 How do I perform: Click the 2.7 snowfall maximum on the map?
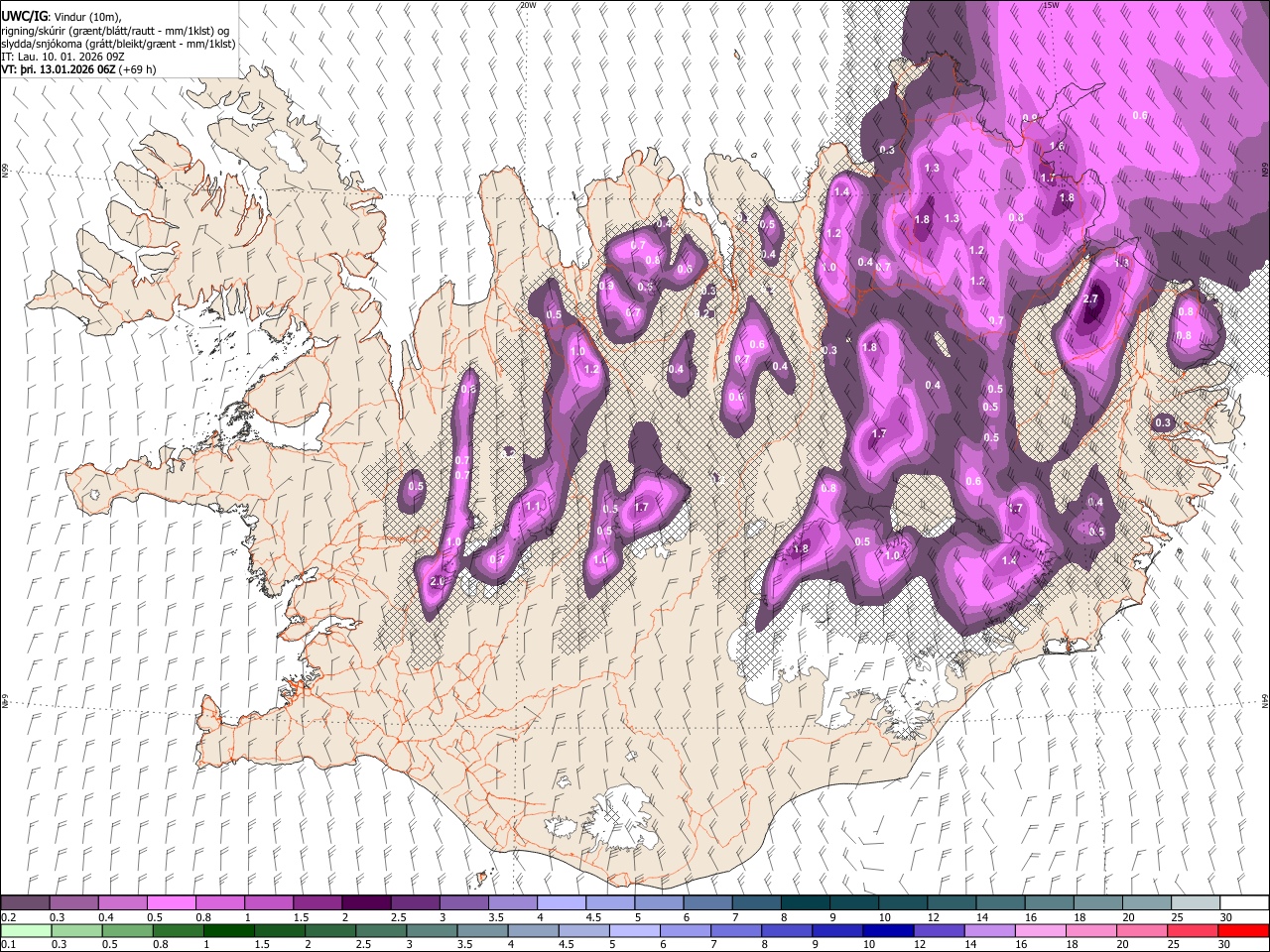click(x=1091, y=299)
